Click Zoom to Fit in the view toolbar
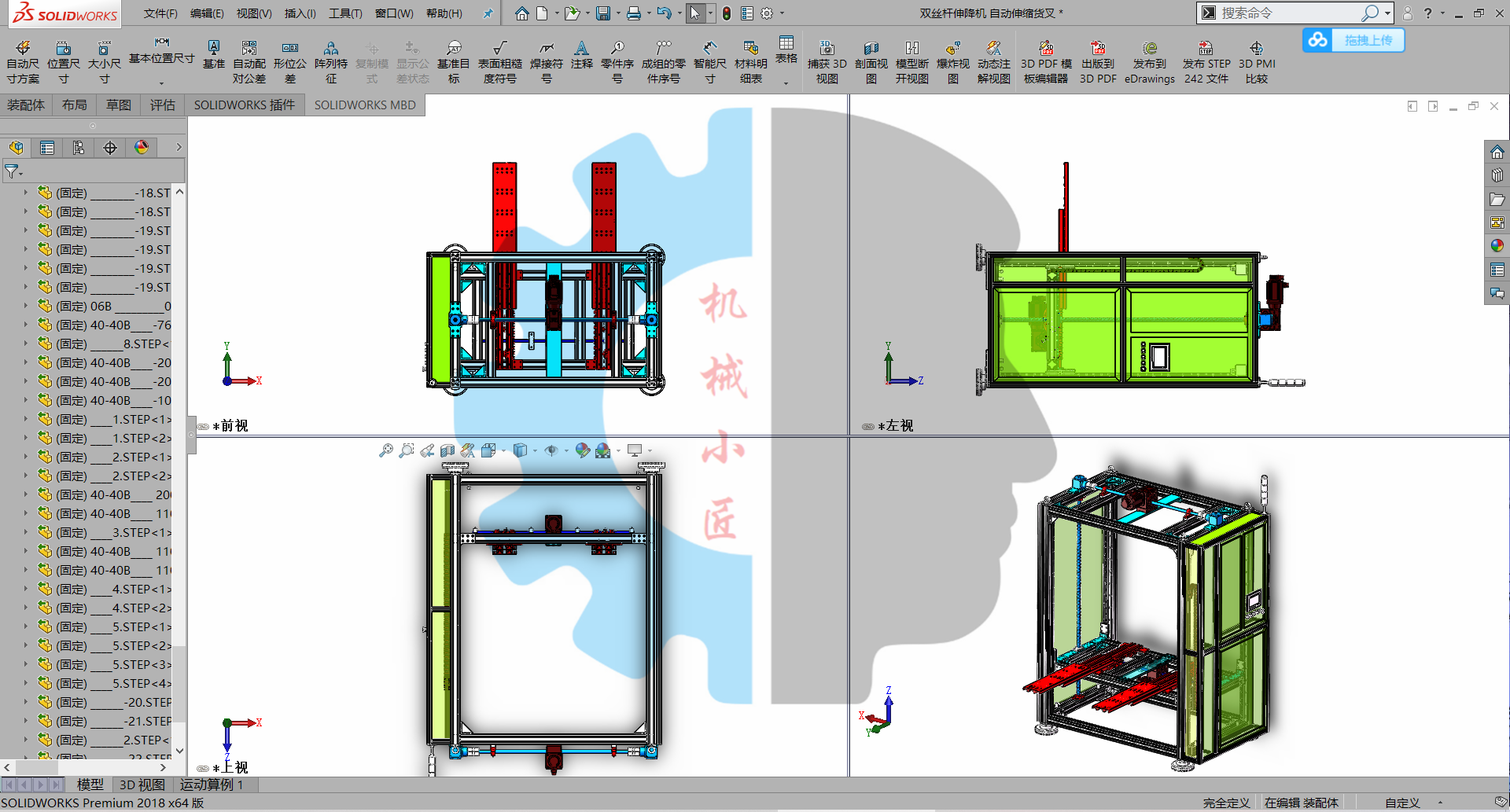Viewport: 1510px width, 812px height. (x=385, y=450)
